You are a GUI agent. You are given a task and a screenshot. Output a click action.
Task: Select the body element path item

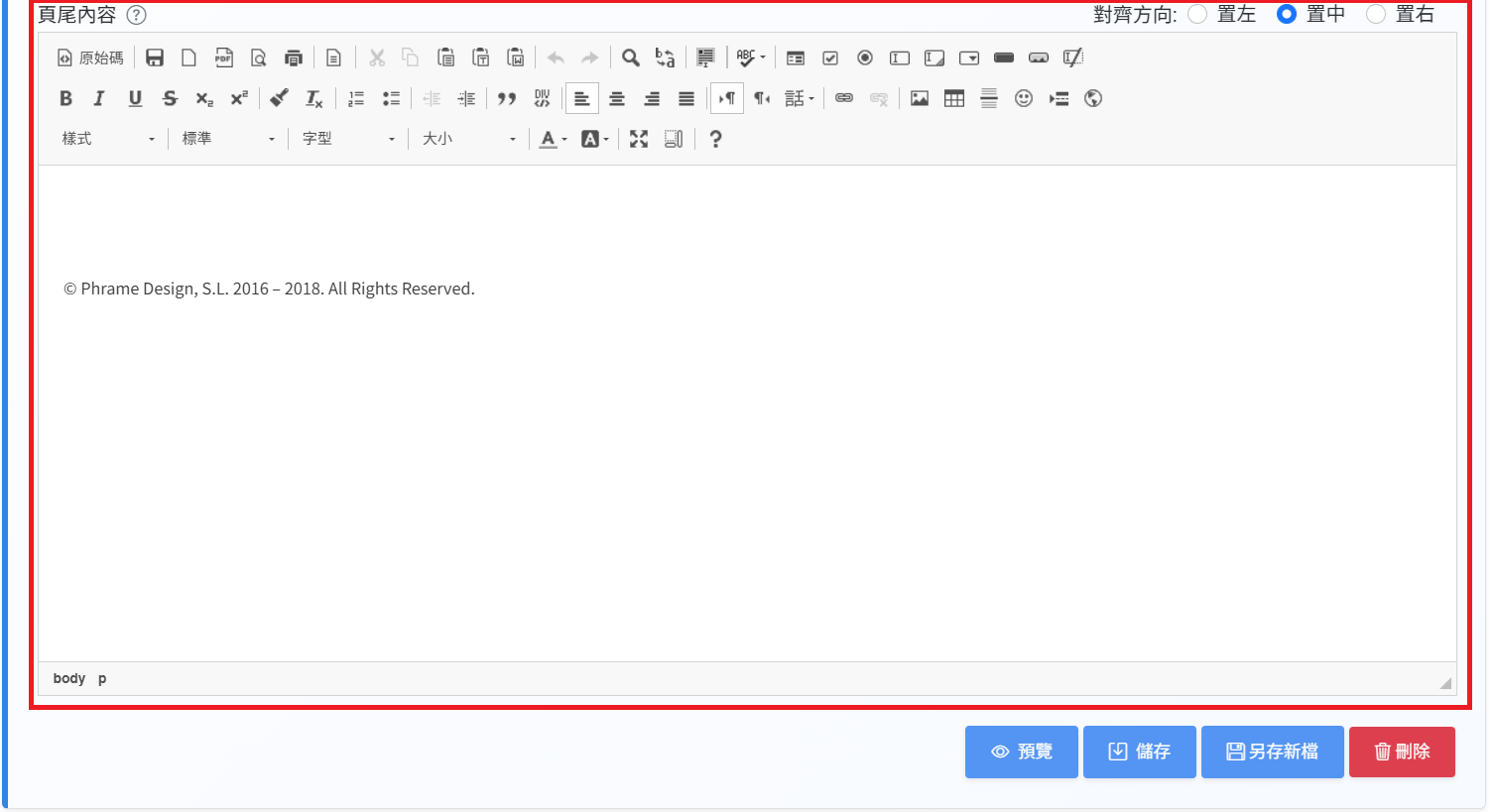(x=69, y=678)
